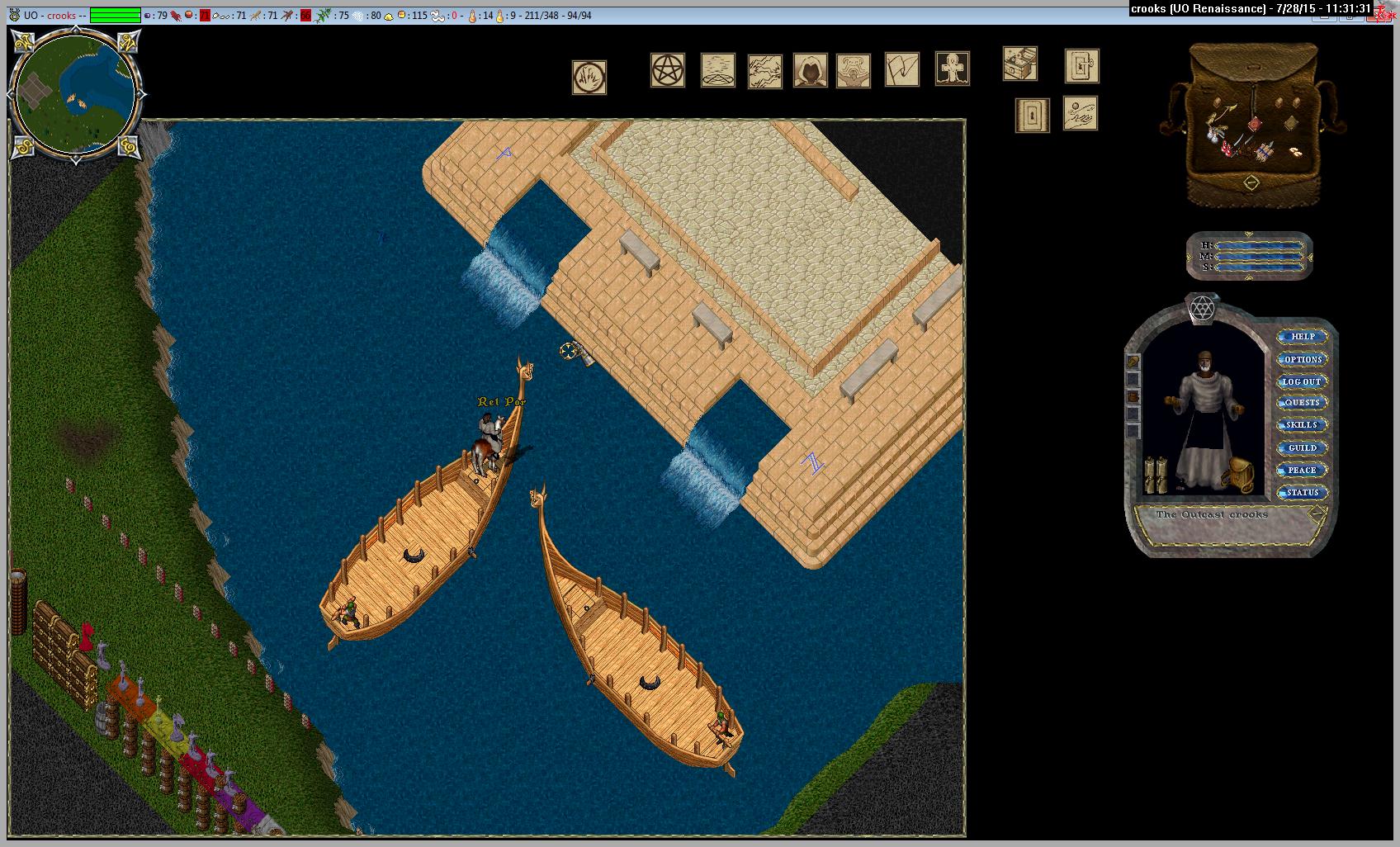Target the mounted player labeled Rel Por

(490, 443)
